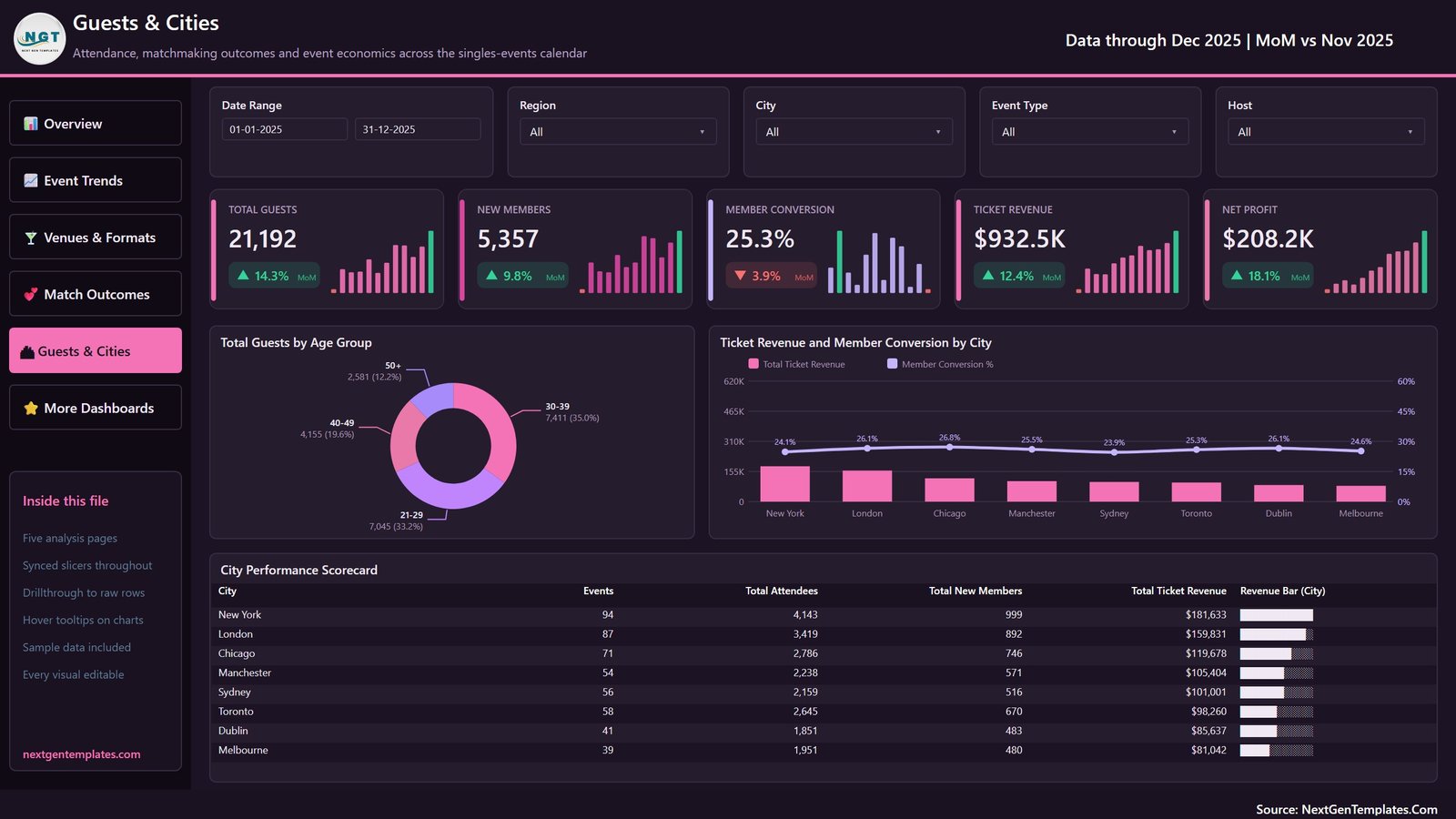Image resolution: width=1456 pixels, height=819 pixels.
Task: Go to the Overview page
Action: pyautogui.click(x=96, y=123)
